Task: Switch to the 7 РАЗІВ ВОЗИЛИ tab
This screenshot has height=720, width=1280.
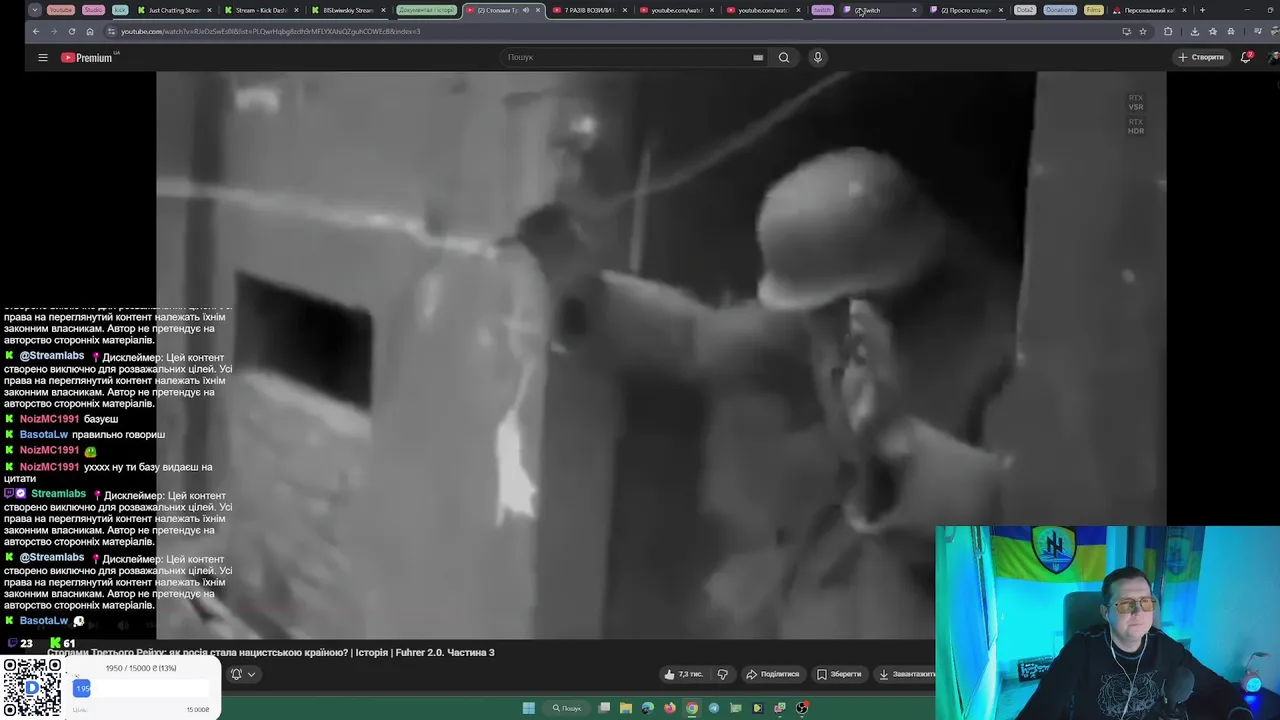Action: (590, 10)
